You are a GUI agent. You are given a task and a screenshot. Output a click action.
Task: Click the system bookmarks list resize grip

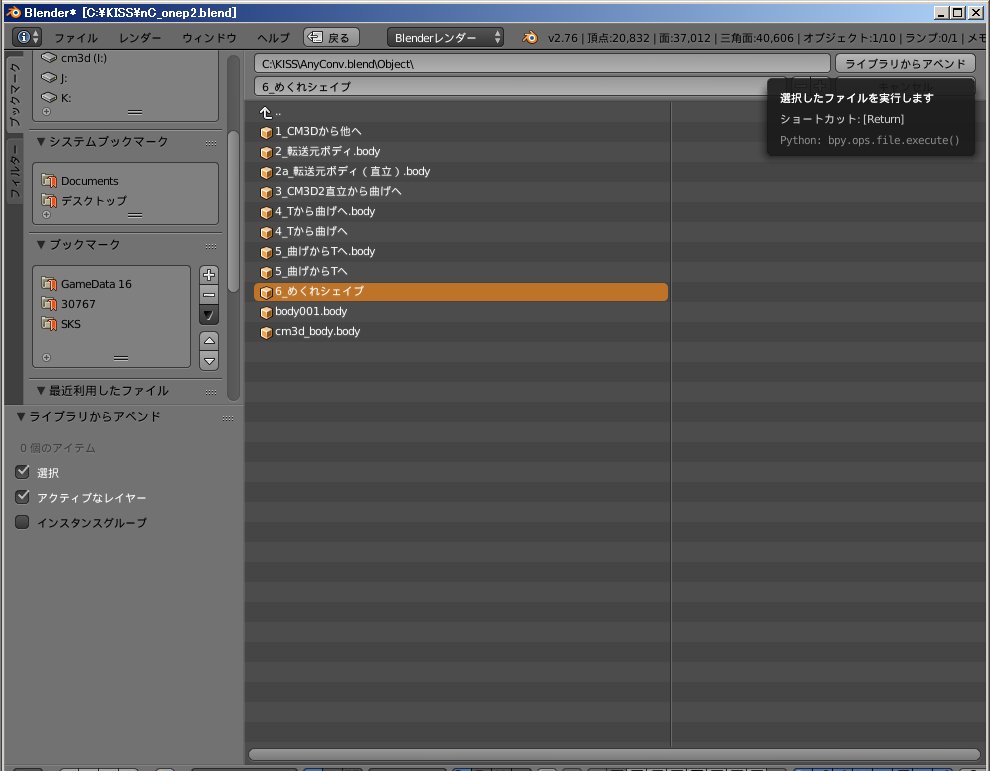(134, 215)
